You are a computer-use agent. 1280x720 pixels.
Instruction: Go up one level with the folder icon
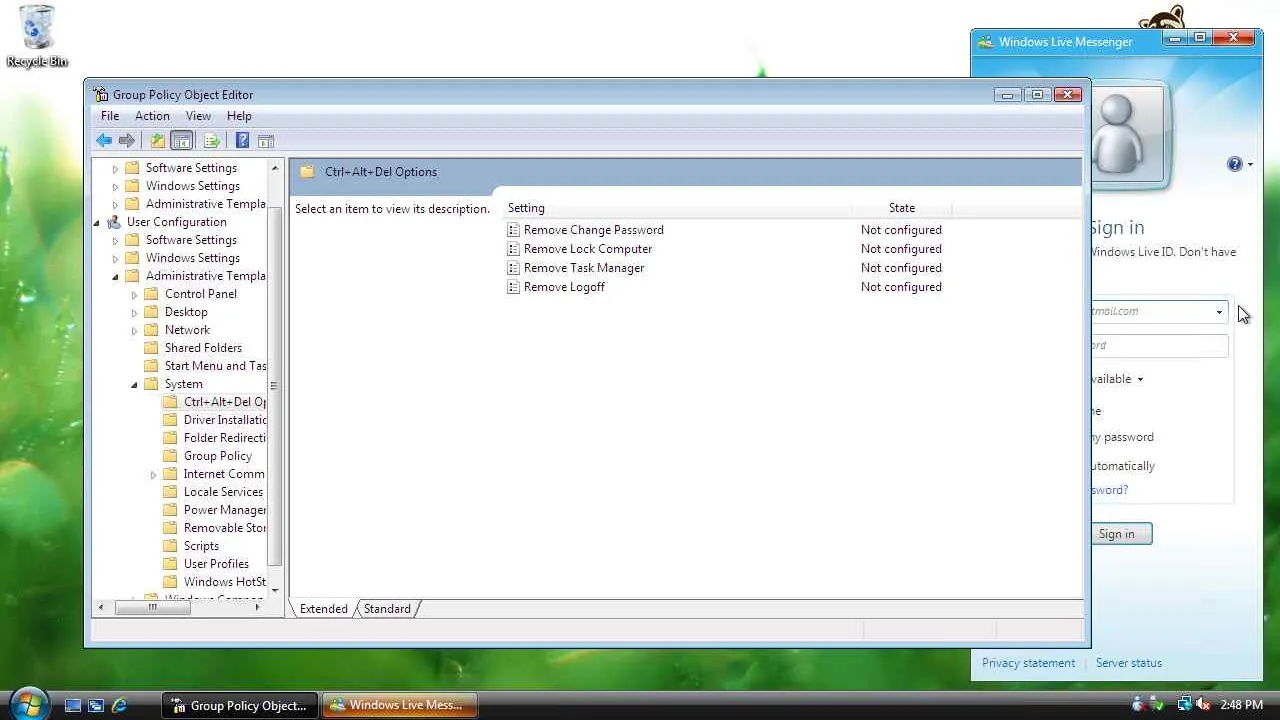157,141
